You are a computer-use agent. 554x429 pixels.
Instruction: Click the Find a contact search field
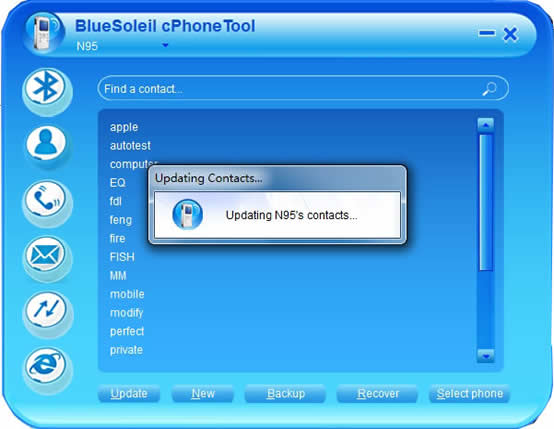[x=303, y=88]
